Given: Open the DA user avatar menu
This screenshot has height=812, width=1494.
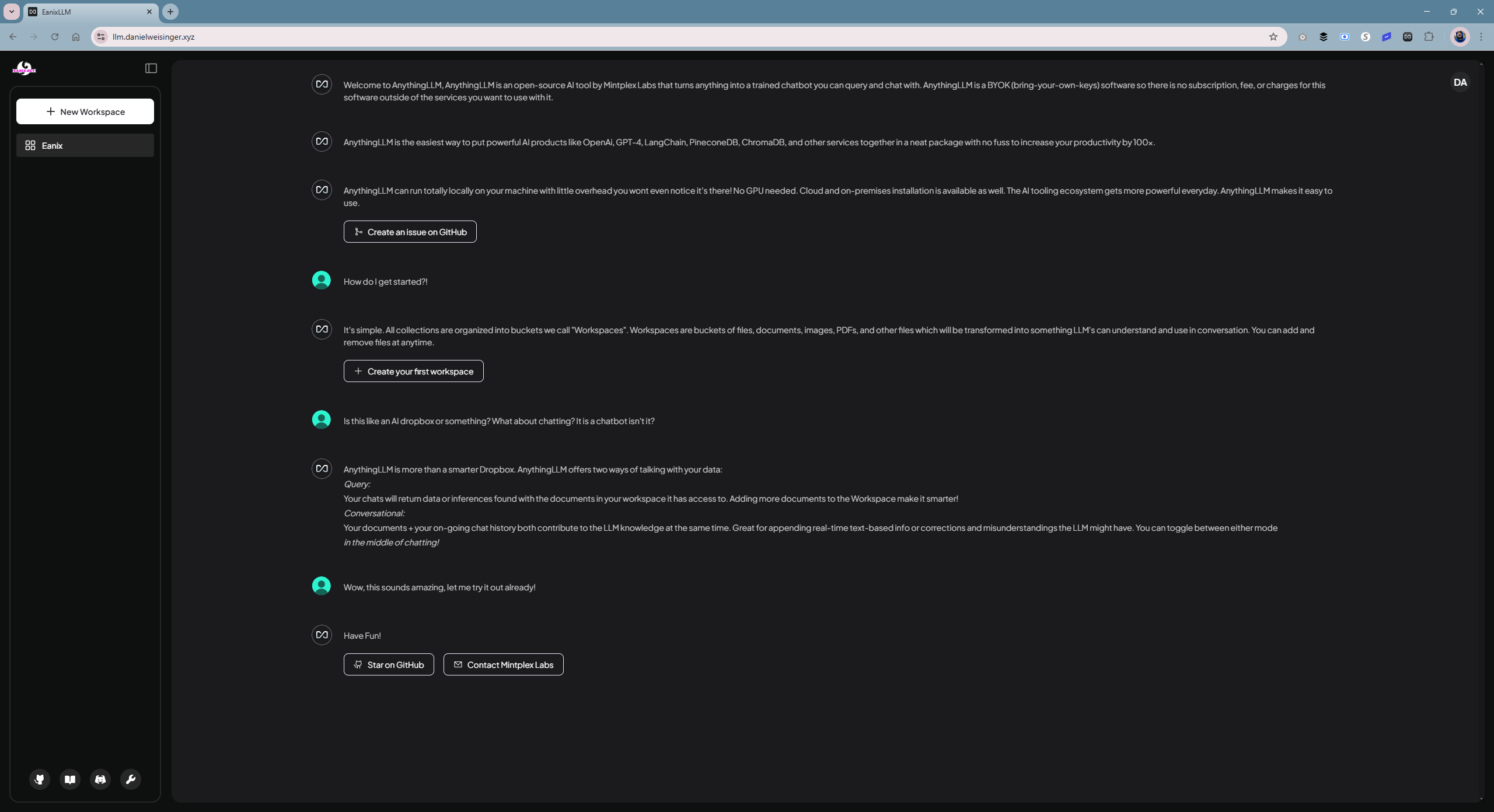Looking at the screenshot, I should pos(1460,82).
